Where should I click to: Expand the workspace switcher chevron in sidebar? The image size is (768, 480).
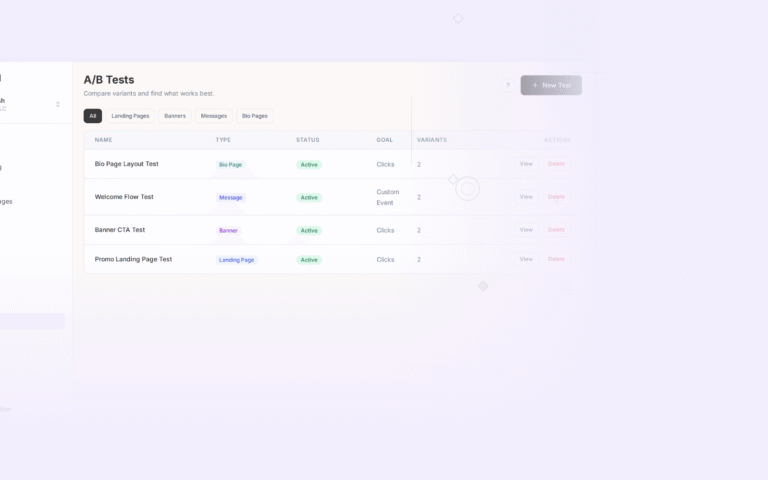click(x=58, y=104)
